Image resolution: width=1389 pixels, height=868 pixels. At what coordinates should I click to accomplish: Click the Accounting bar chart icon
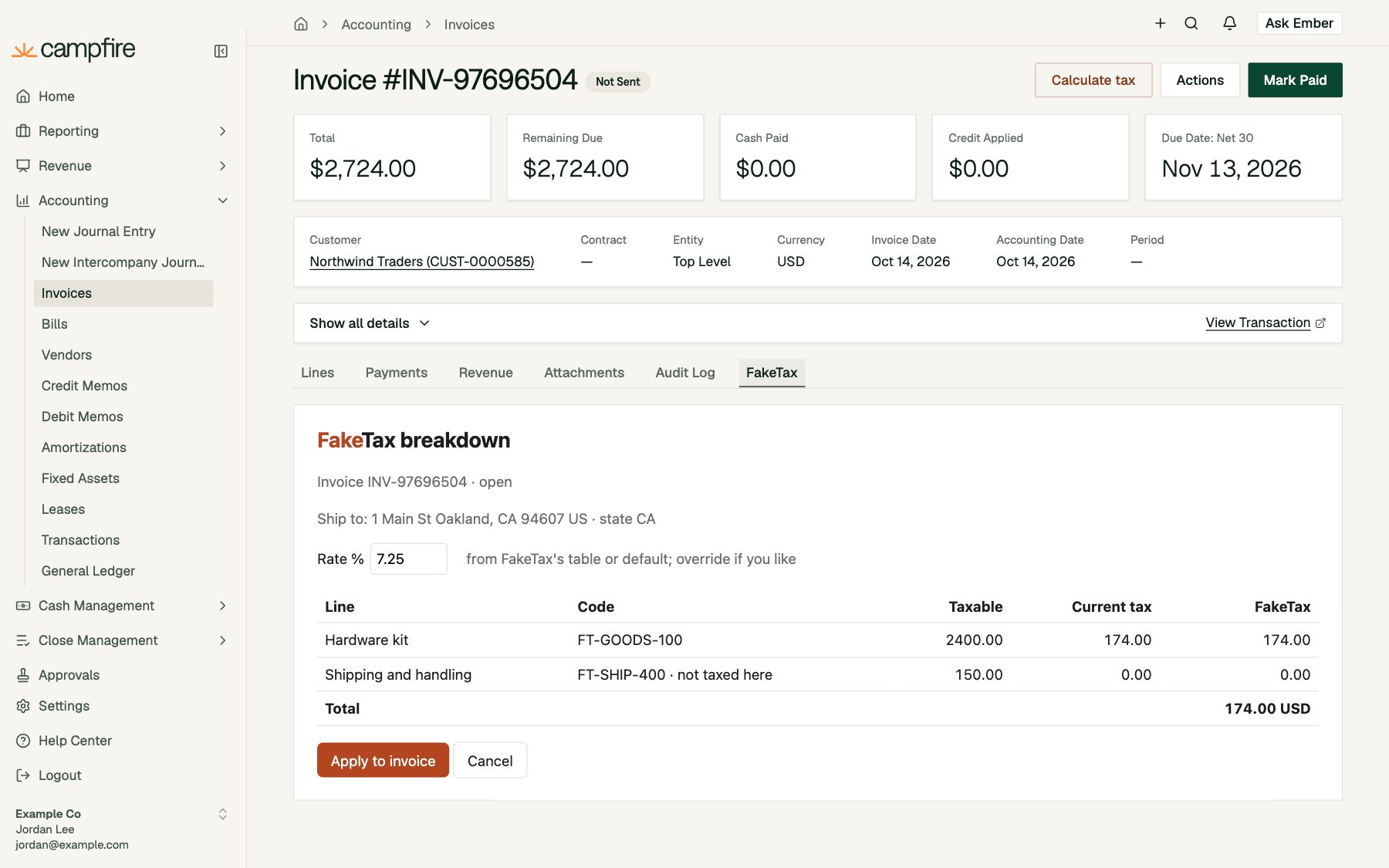coord(23,201)
